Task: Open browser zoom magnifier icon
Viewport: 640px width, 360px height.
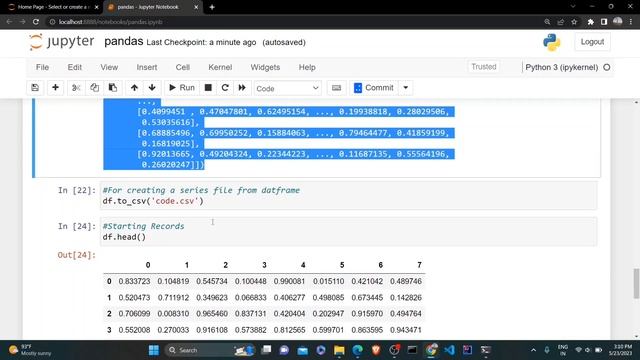Action: [x=547, y=22]
